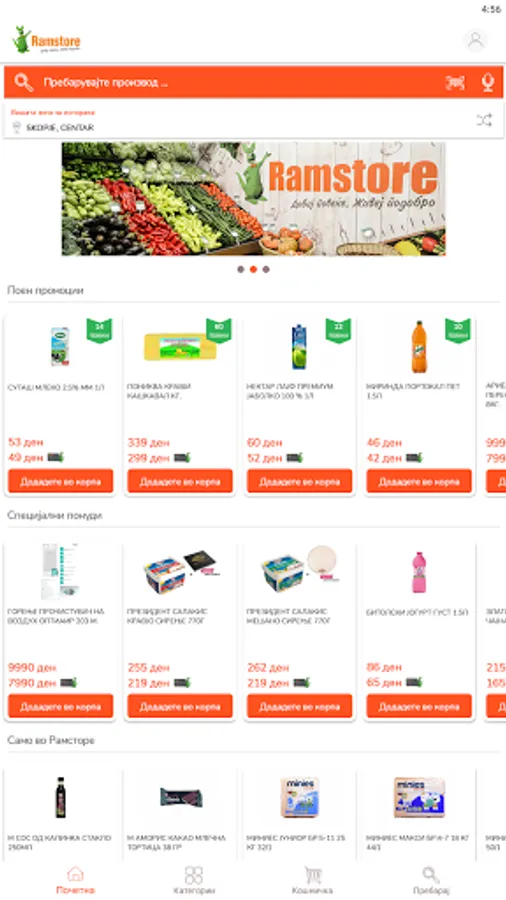Go to the Почетна home tab
The width and height of the screenshot is (506, 900).
coord(75,880)
